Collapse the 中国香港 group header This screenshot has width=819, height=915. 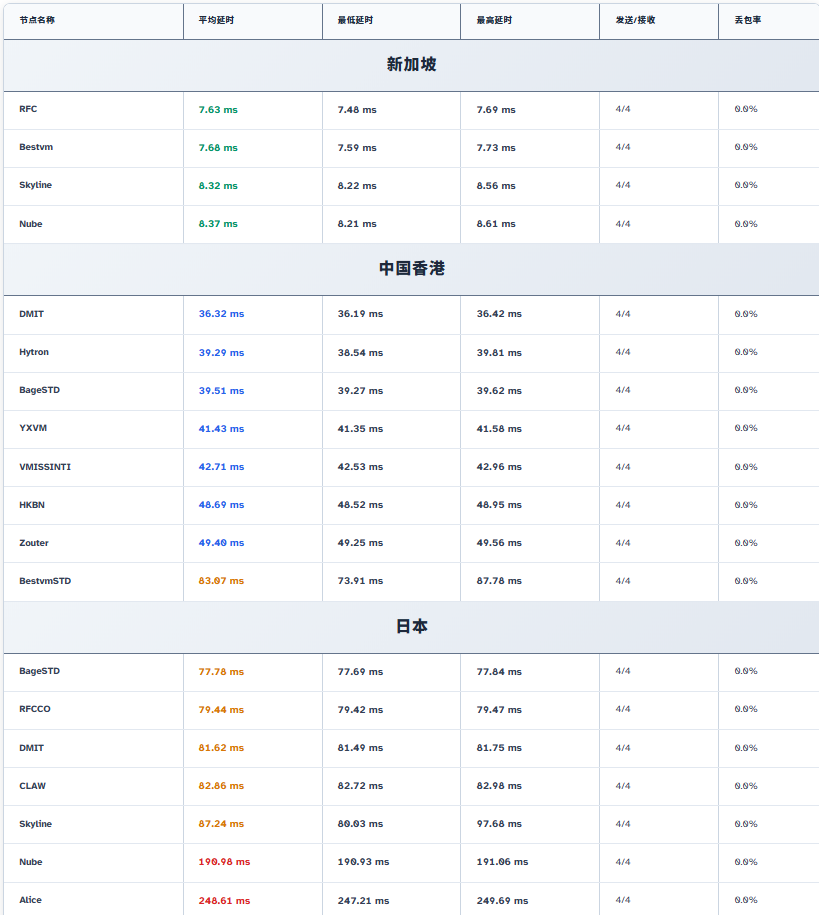411,269
